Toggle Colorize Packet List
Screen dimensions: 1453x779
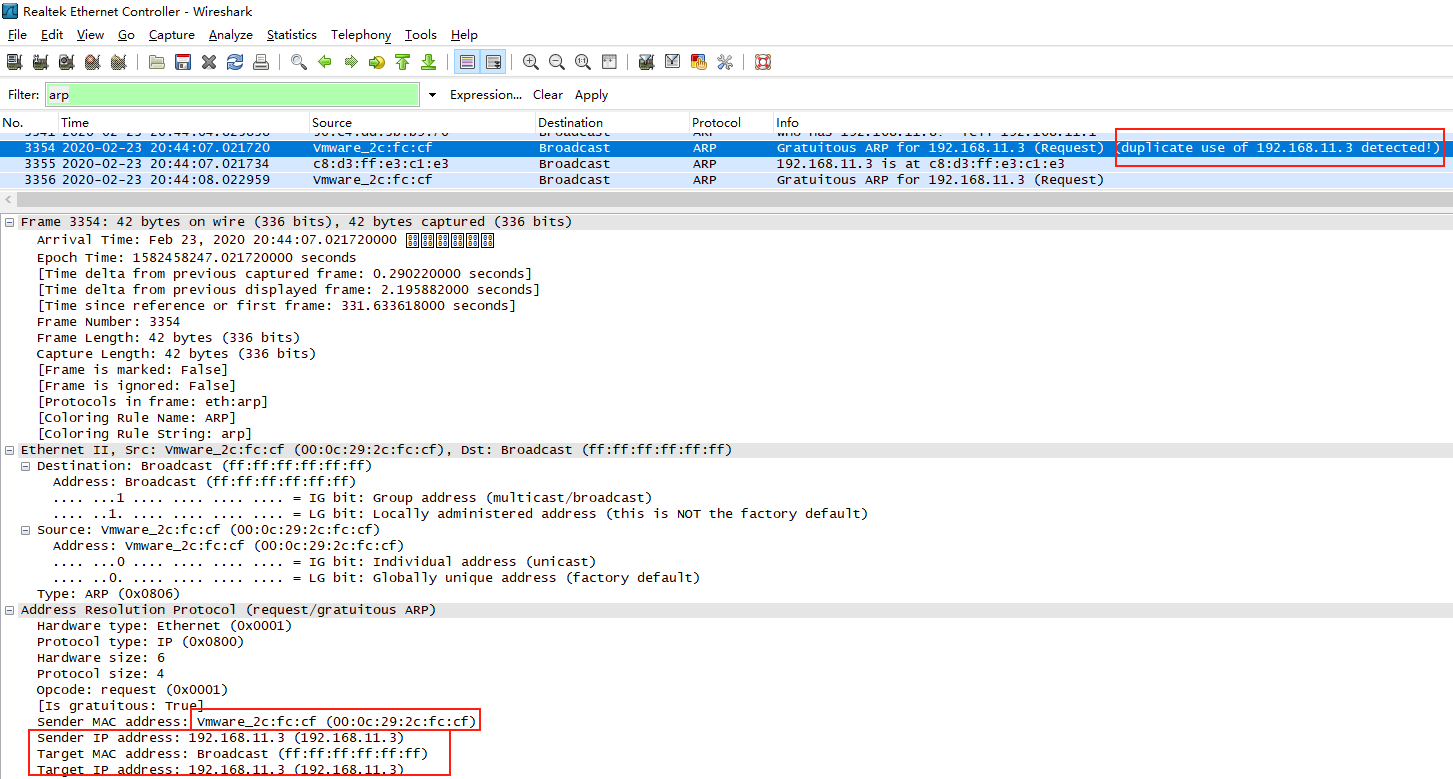point(466,61)
